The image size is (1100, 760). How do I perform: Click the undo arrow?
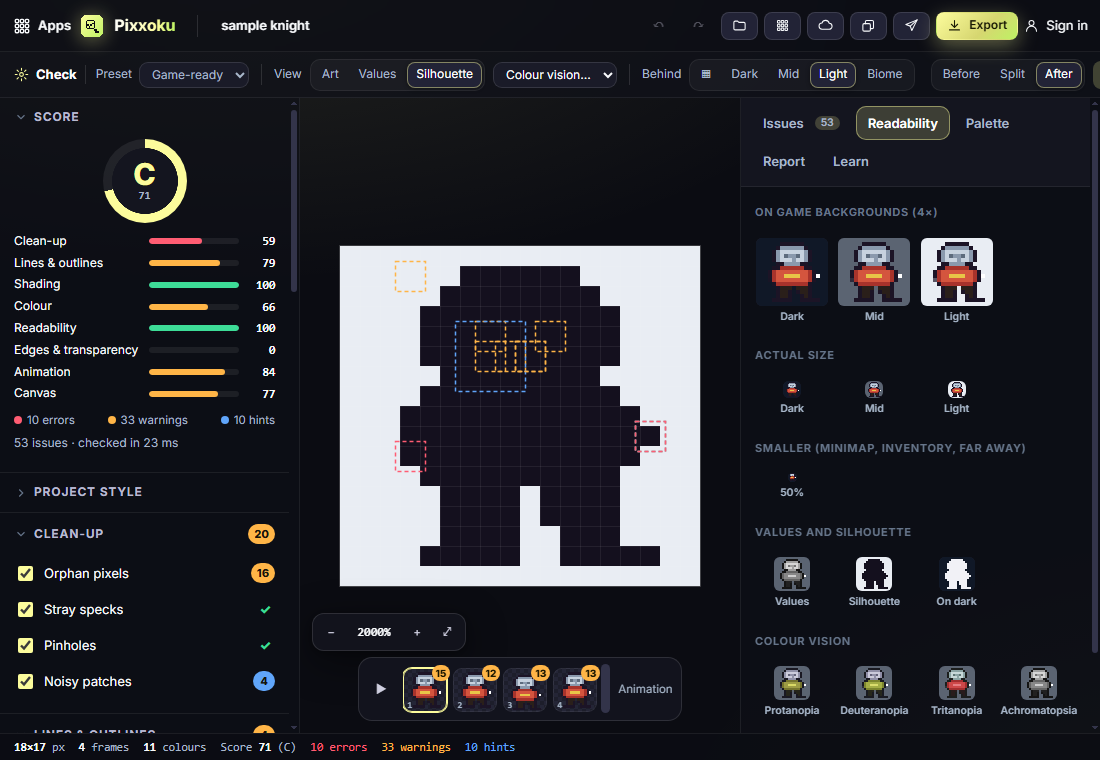(x=658, y=25)
